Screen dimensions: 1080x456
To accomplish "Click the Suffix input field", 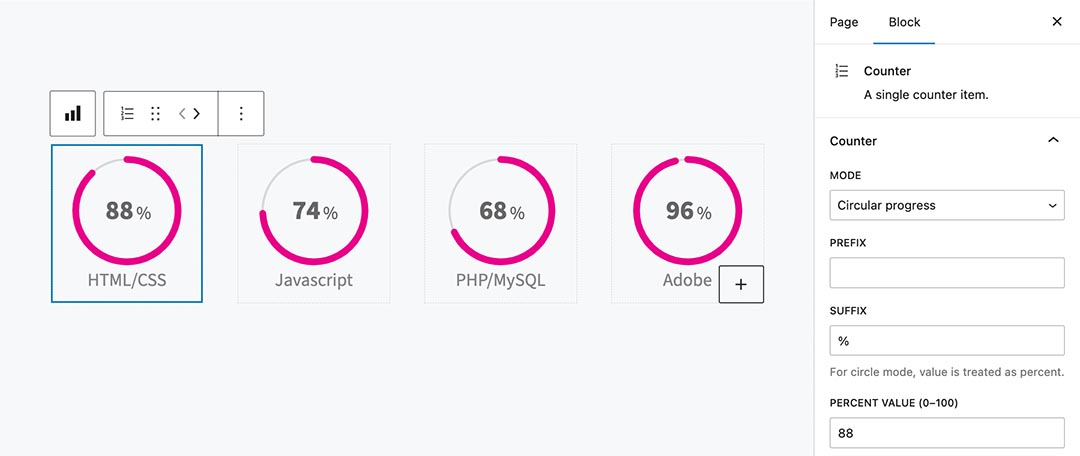I will click(947, 341).
